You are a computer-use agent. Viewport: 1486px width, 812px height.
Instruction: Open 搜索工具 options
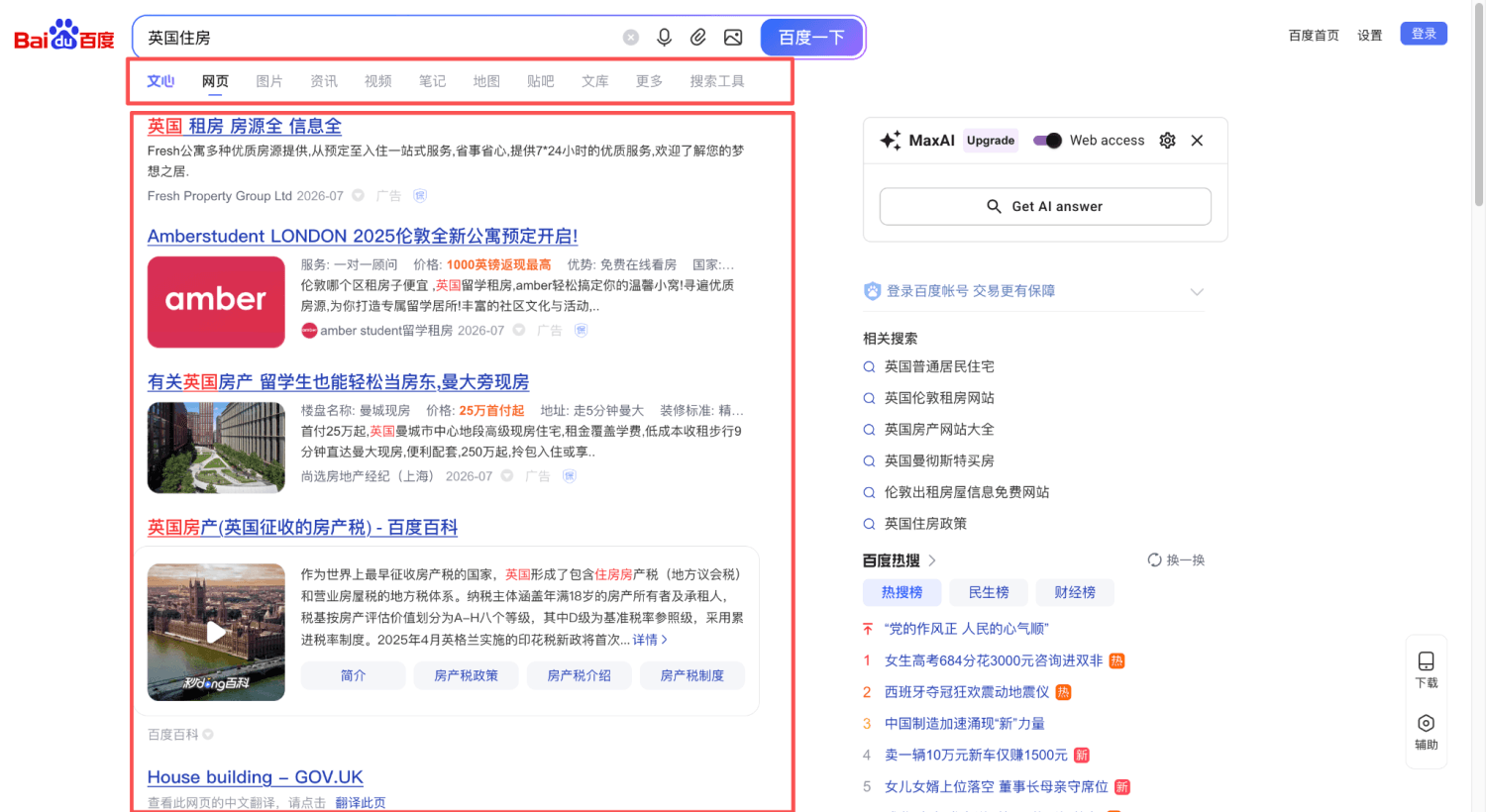click(717, 81)
